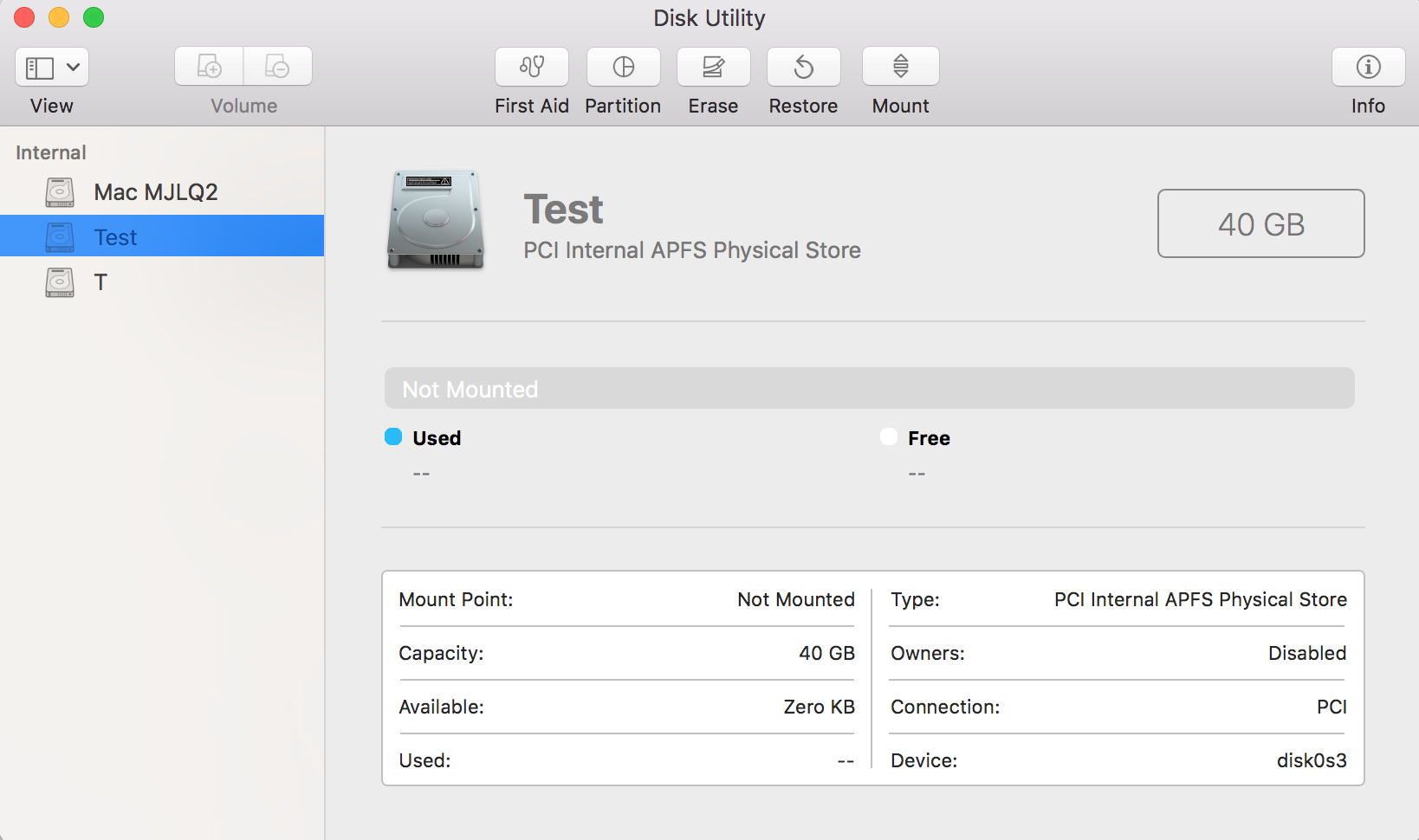Click the blue Used color indicator
Image resolution: width=1419 pixels, height=840 pixels.
pyautogui.click(x=393, y=437)
